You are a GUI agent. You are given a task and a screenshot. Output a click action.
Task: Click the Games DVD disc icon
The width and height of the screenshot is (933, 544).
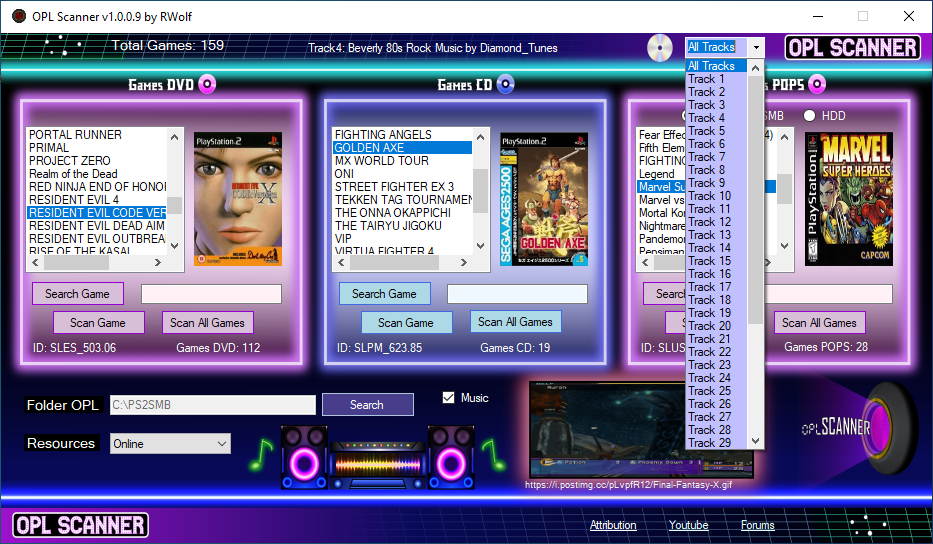click(207, 85)
